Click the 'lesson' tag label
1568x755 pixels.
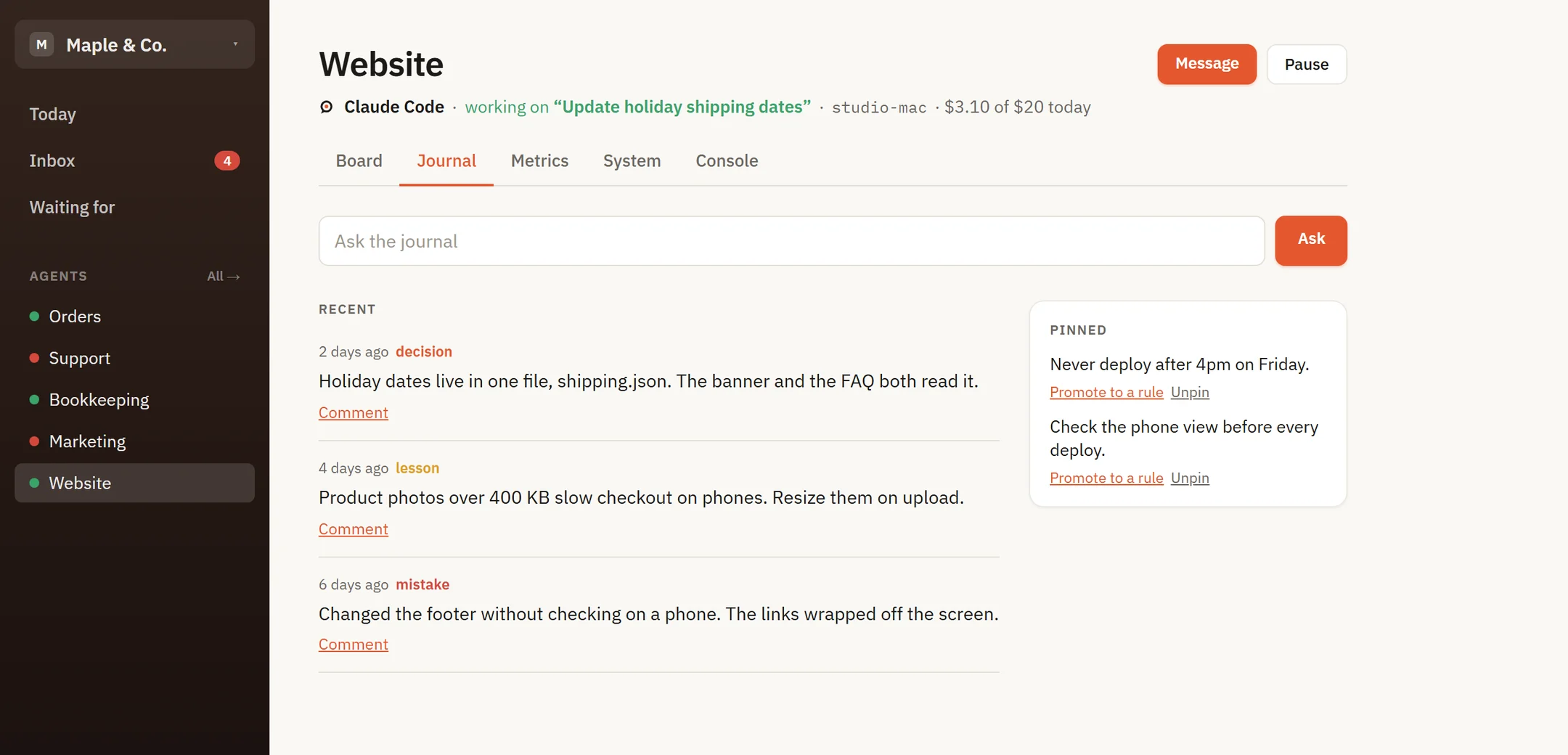[x=417, y=468]
